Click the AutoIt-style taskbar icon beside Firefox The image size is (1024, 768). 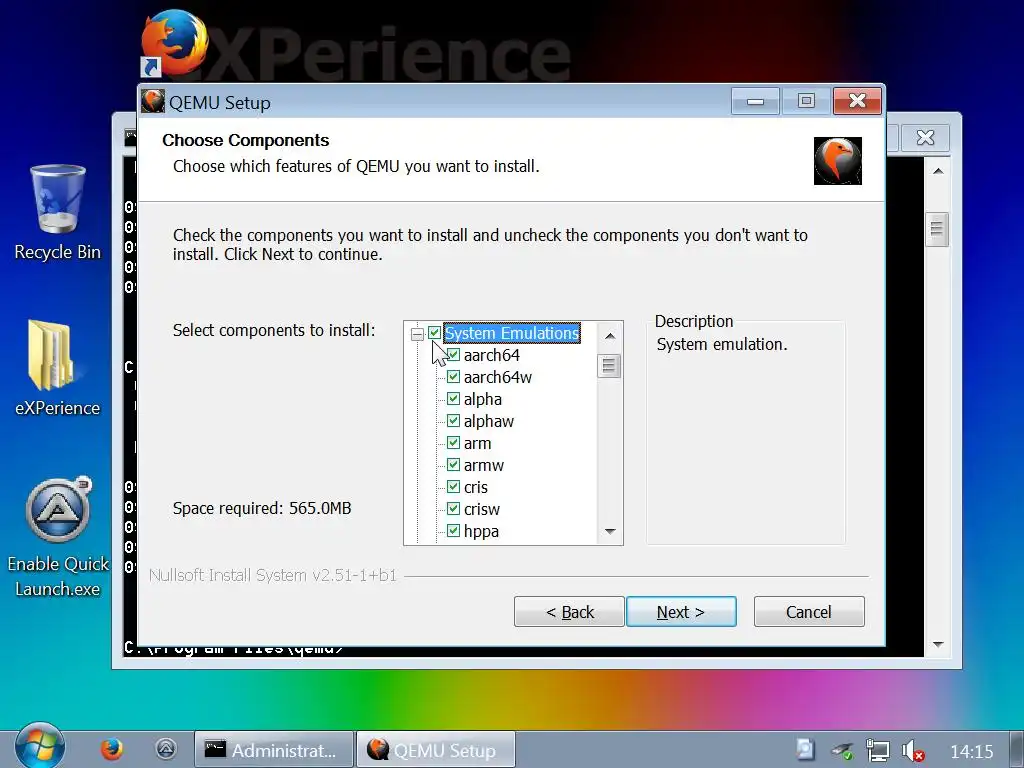coord(166,749)
